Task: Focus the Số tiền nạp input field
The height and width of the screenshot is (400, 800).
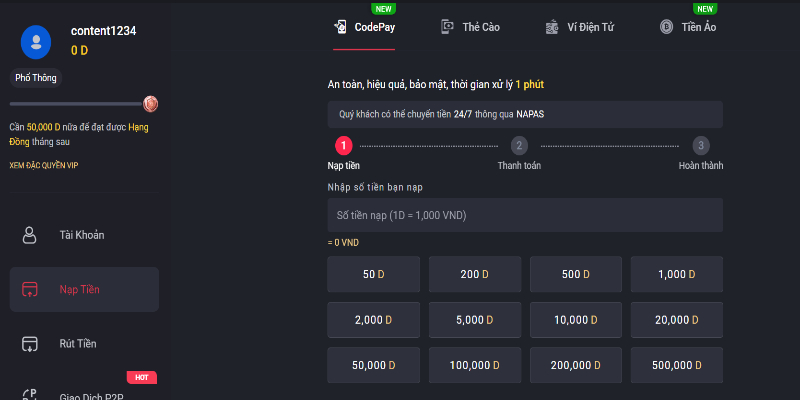Action: pyautogui.click(x=524, y=215)
